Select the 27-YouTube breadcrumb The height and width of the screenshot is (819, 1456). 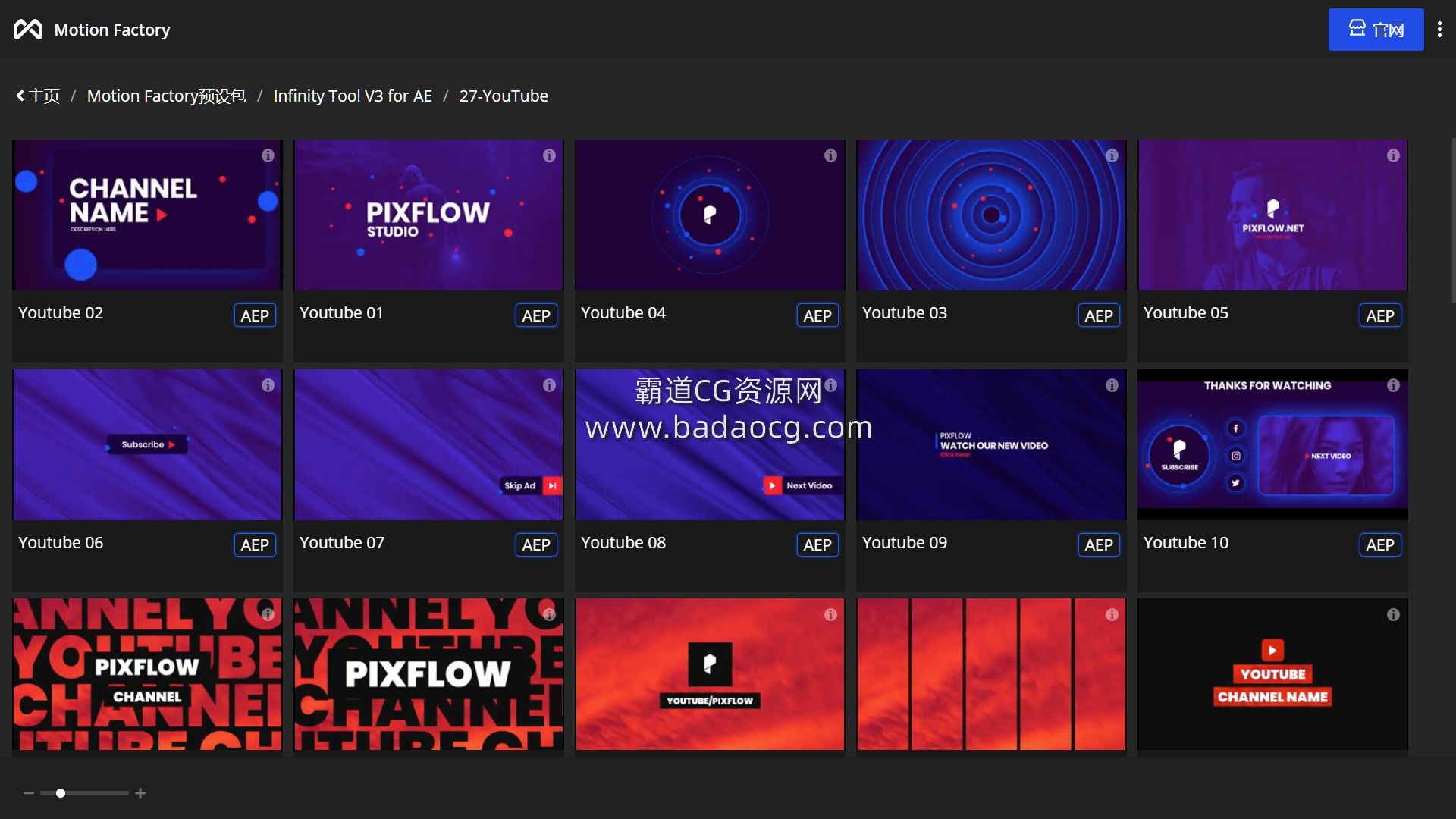click(x=504, y=96)
